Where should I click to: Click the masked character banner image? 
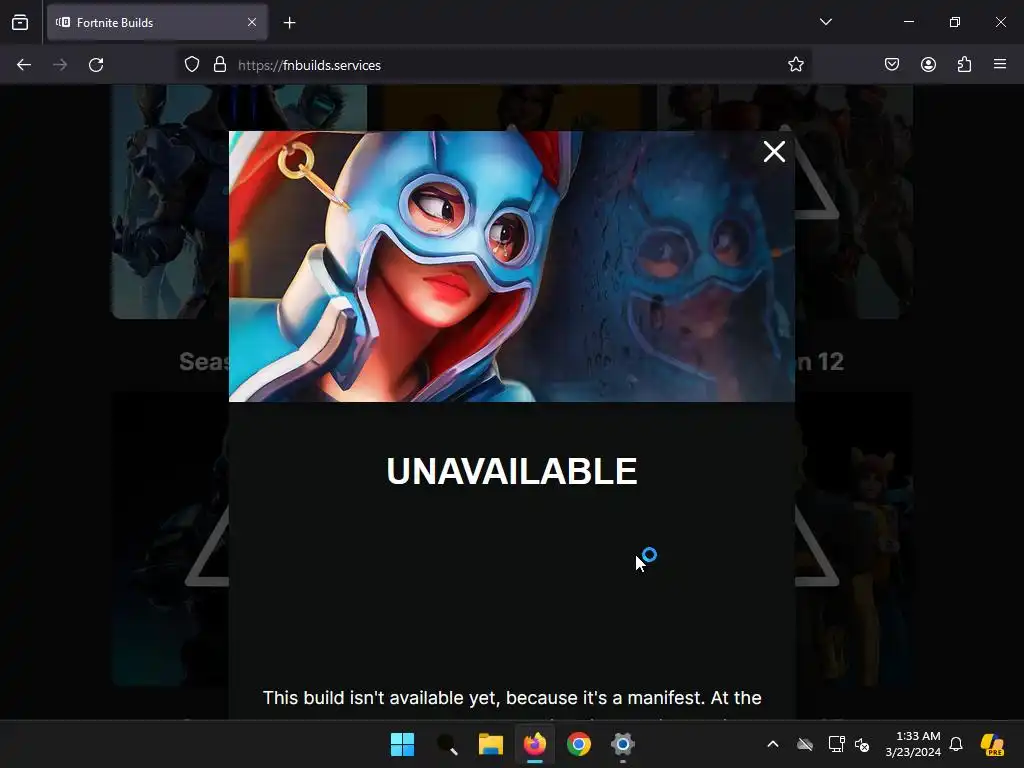[x=511, y=266]
